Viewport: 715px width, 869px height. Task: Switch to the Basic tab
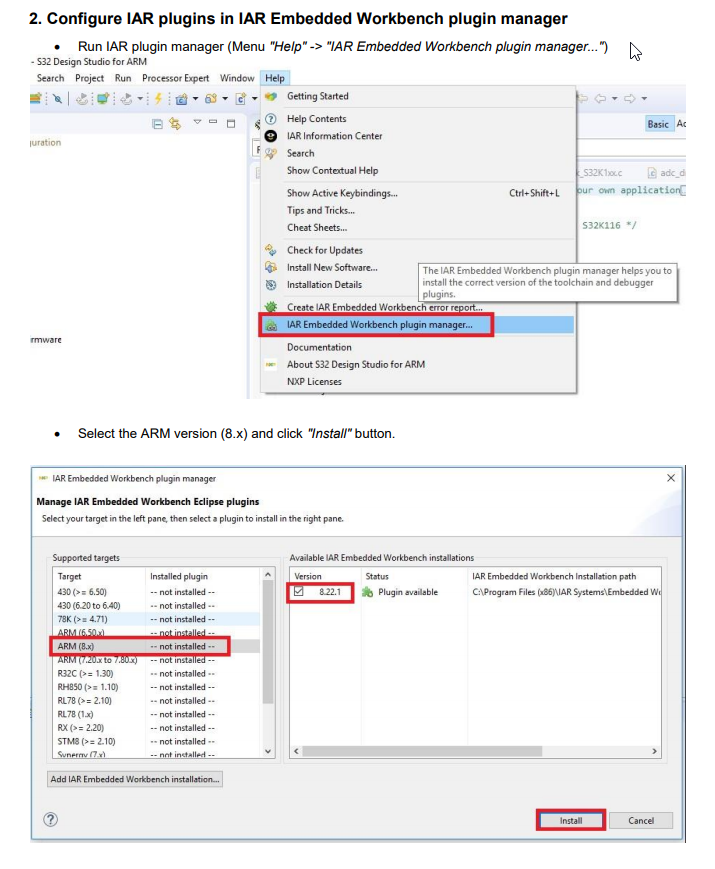pyautogui.click(x=658, y=124)
